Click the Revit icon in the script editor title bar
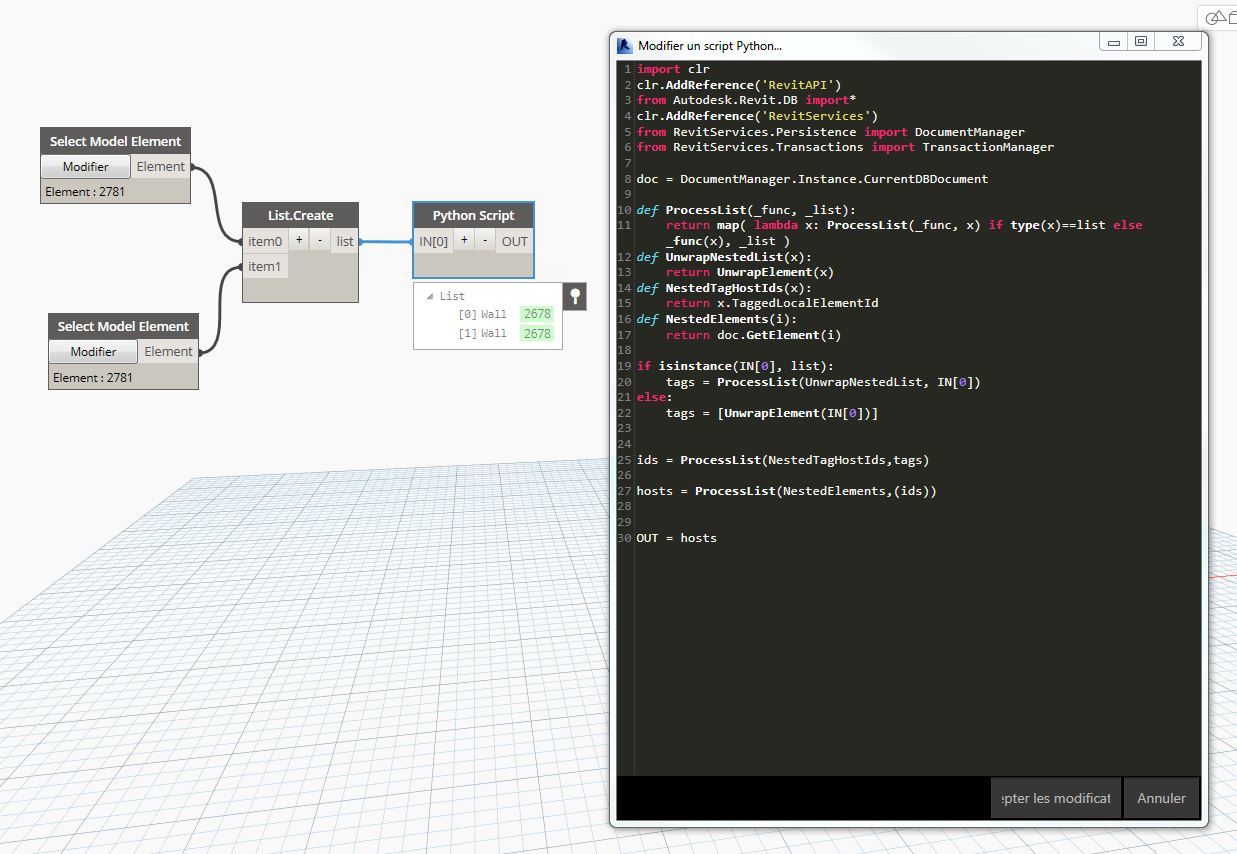1237x854 pixels. [625, 45]
